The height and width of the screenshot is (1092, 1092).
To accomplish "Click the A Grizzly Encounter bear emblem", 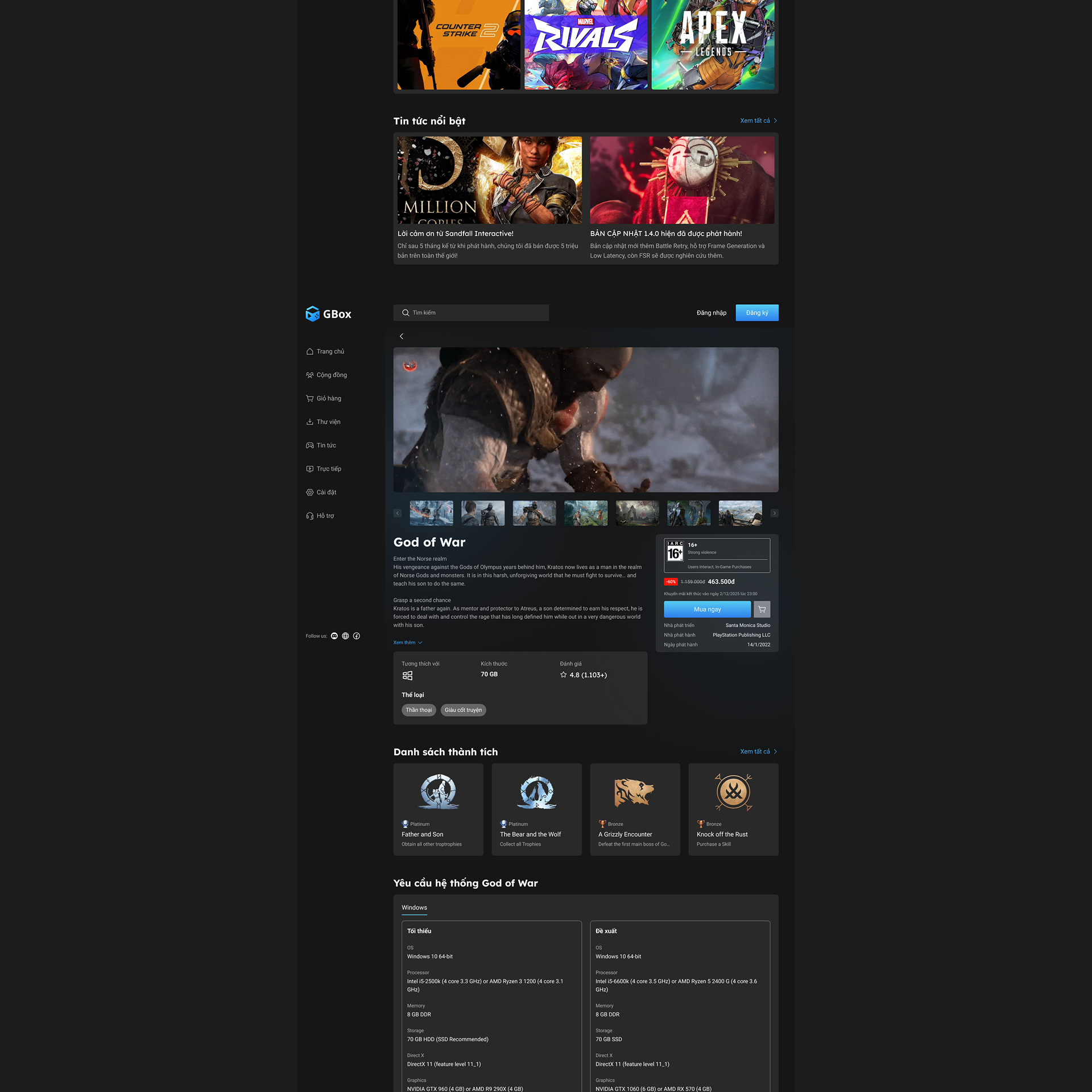I will [635, 792].
